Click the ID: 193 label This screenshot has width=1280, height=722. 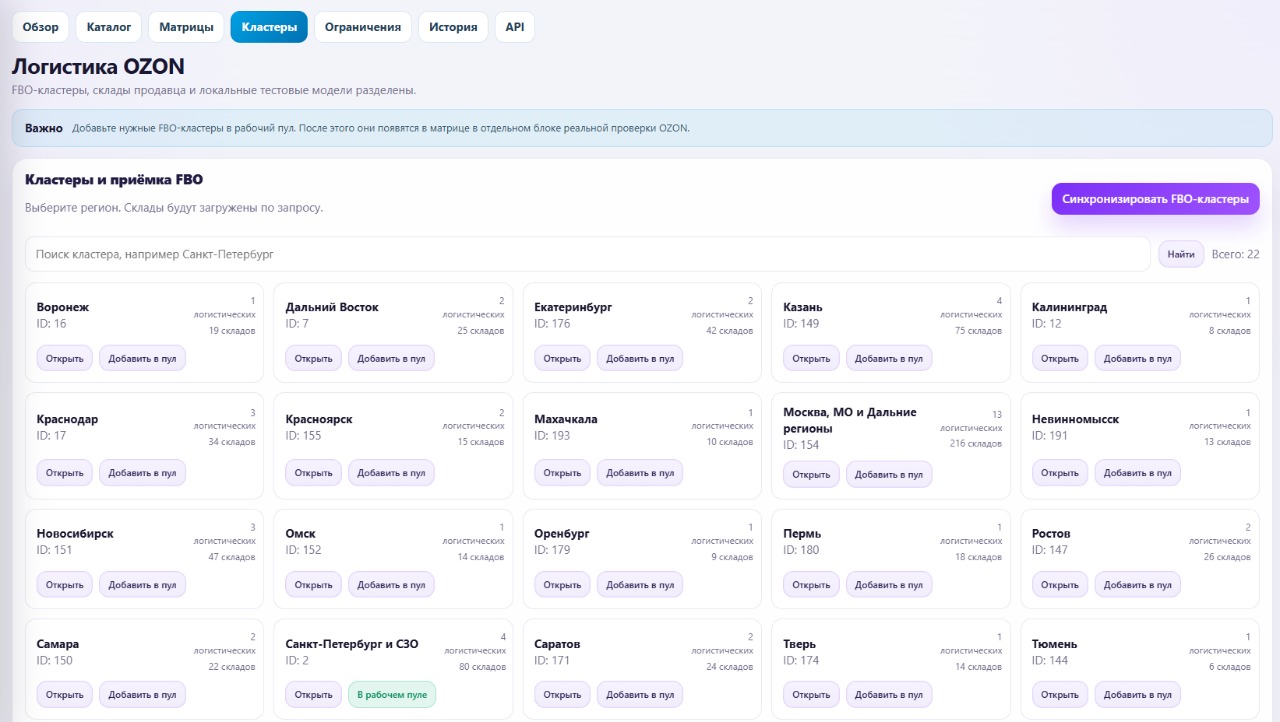pos(552,435)
